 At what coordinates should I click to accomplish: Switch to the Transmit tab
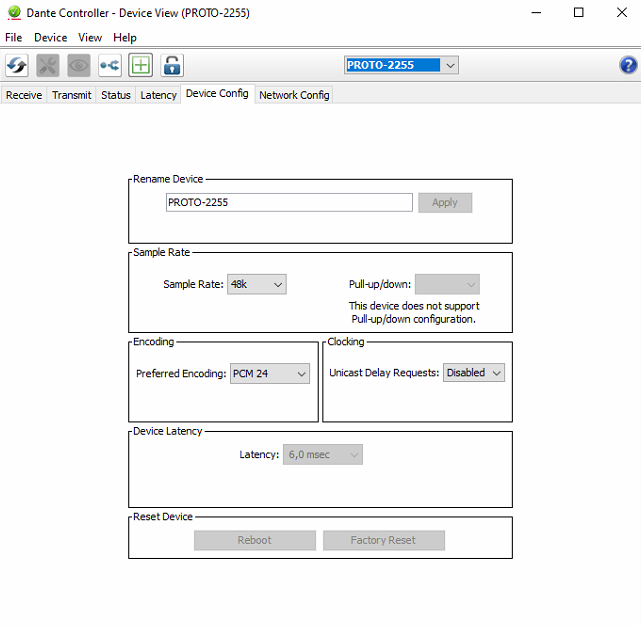(x=72, y=95)
